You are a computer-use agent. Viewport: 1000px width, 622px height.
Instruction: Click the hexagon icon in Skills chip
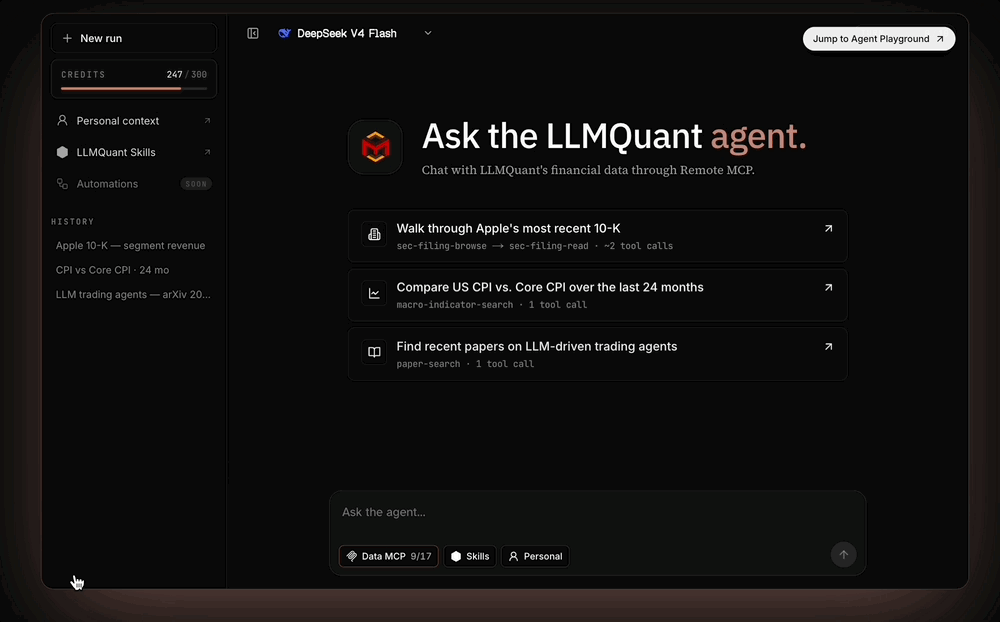tap(456, 556)
